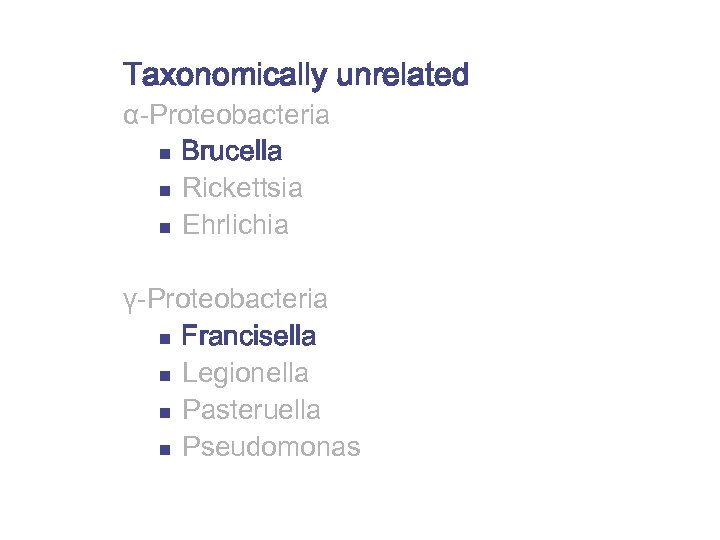Click the square bullet beside Francisella

click(x=164, y=339)
